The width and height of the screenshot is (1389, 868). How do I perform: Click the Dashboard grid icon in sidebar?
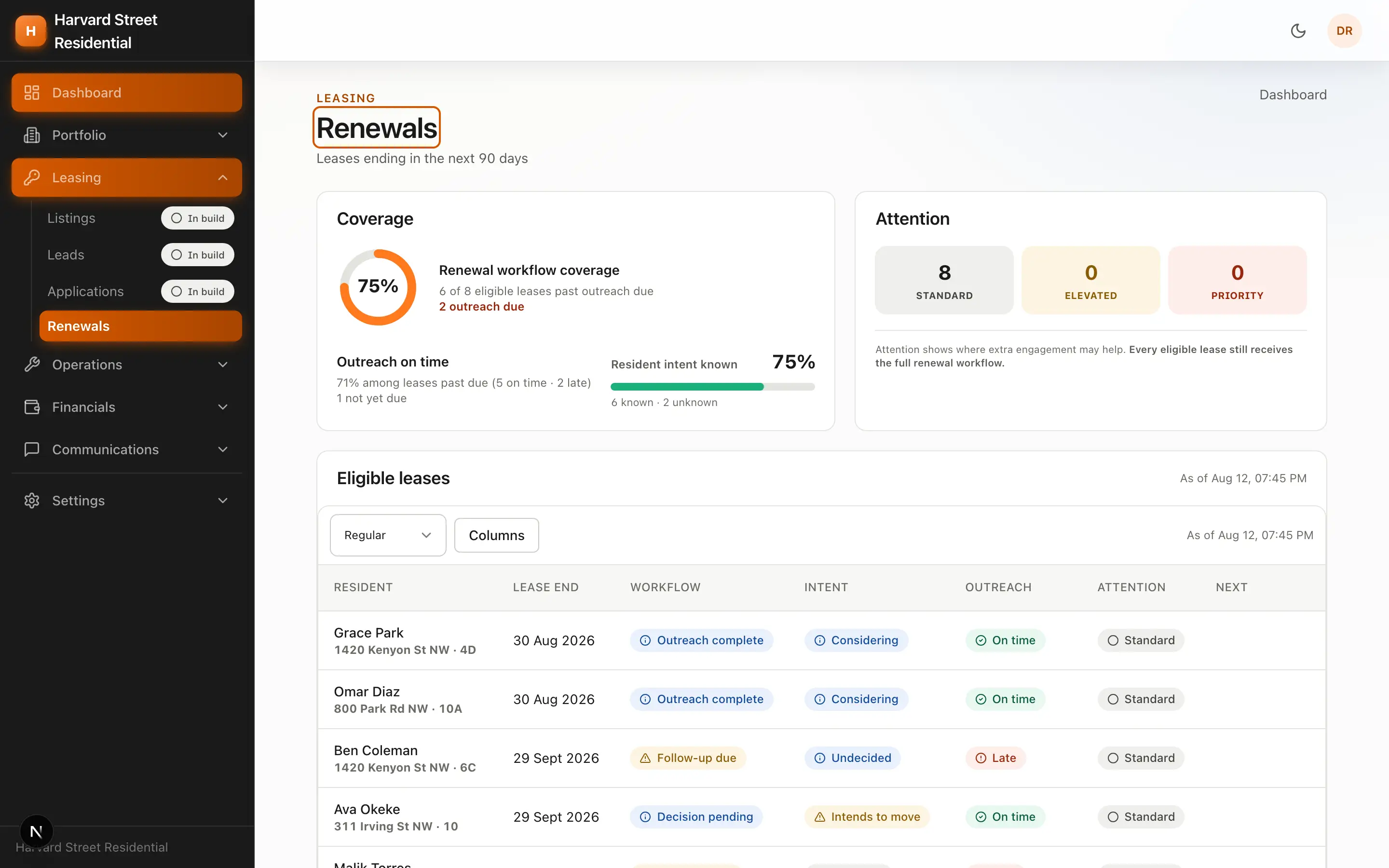31,93
